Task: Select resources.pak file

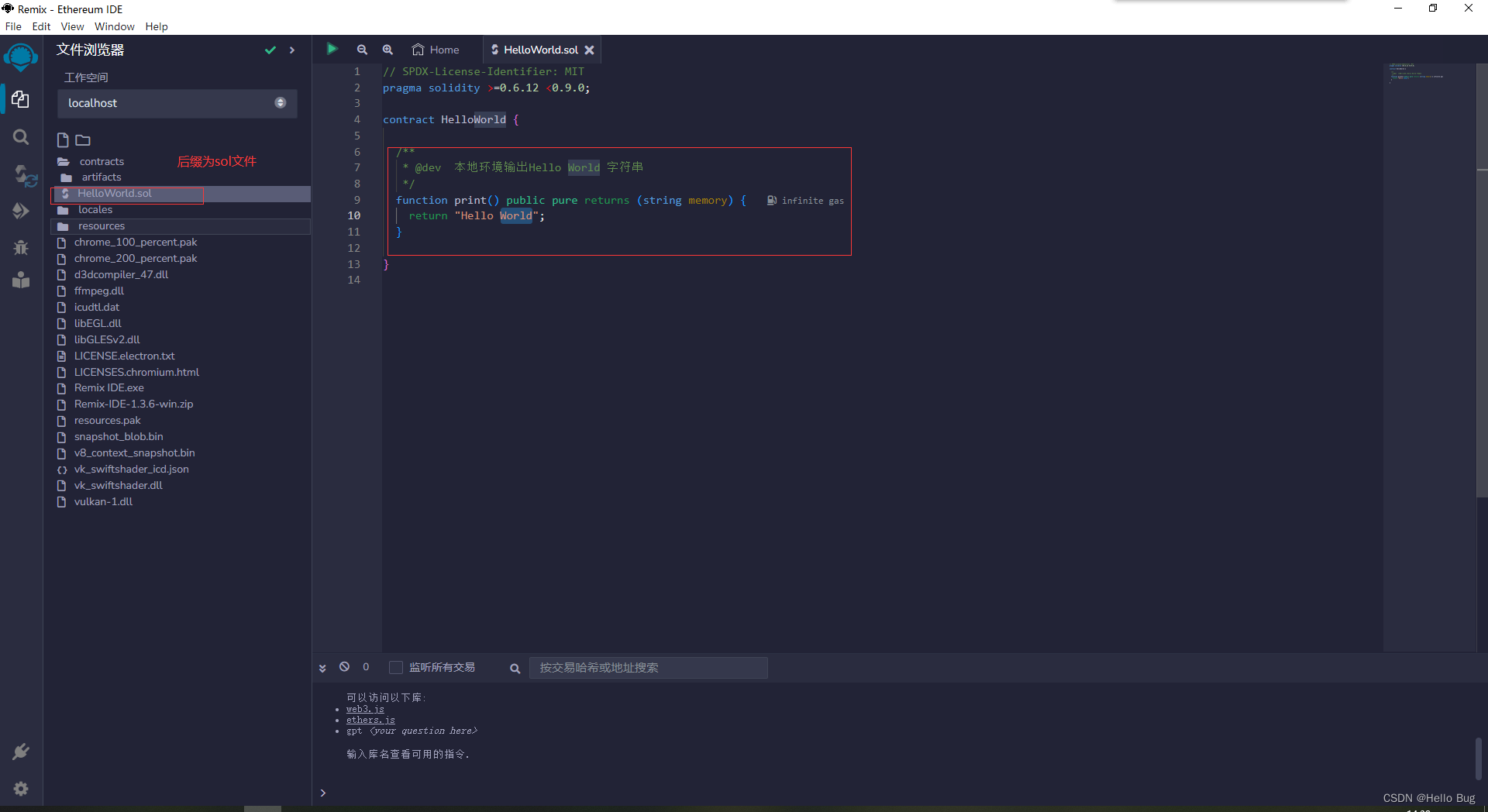Action: pyautogui.click(x=108, y=421)
